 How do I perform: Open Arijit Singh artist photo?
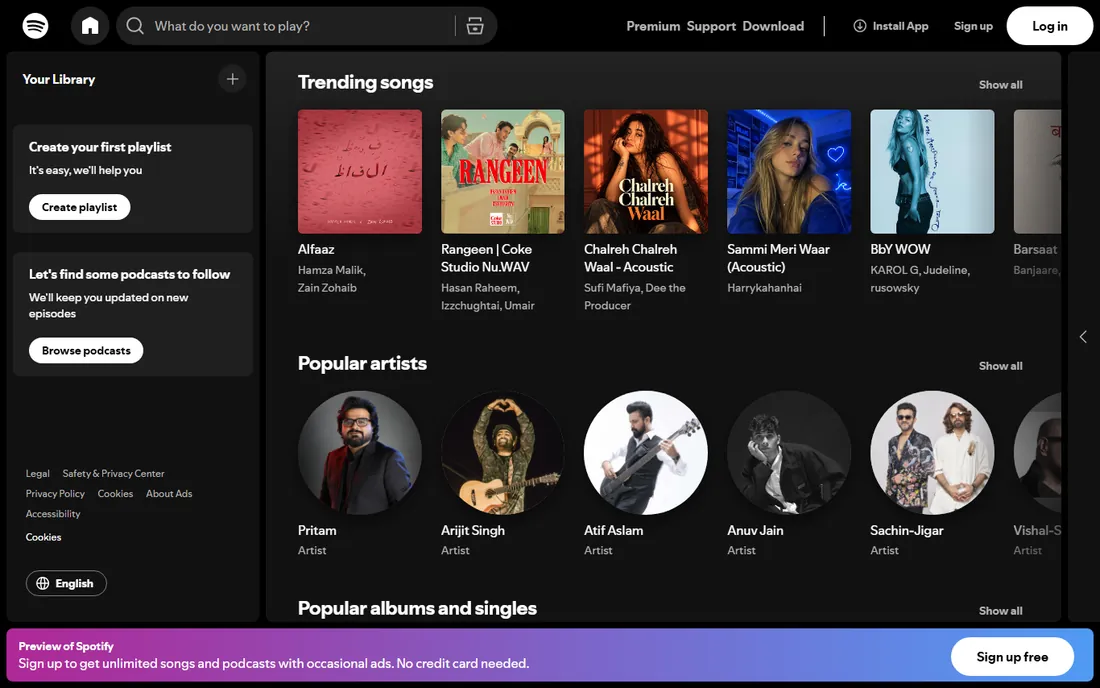coord(503,452)
